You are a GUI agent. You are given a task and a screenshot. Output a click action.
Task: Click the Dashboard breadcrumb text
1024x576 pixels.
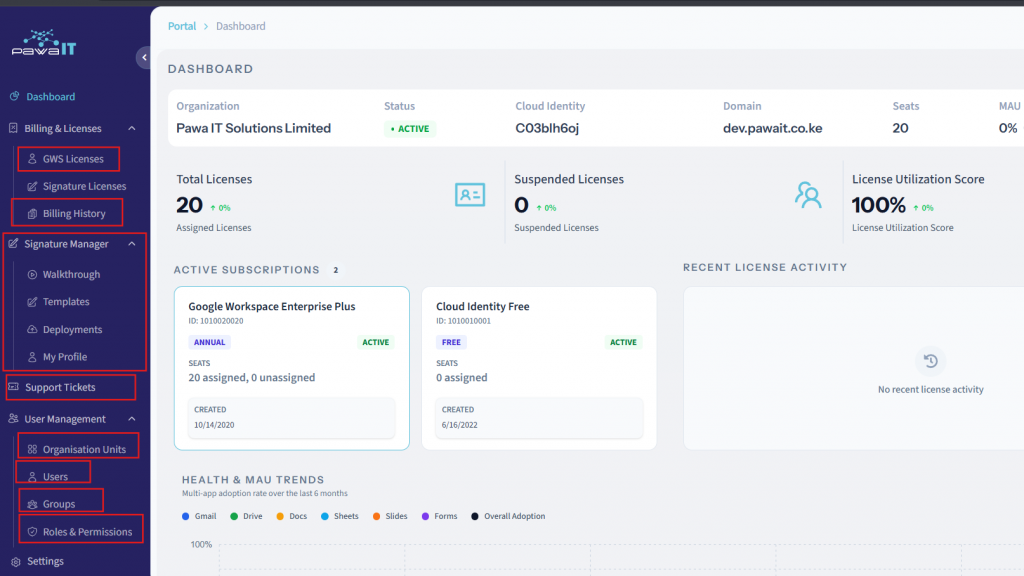(x=240, y=26)
